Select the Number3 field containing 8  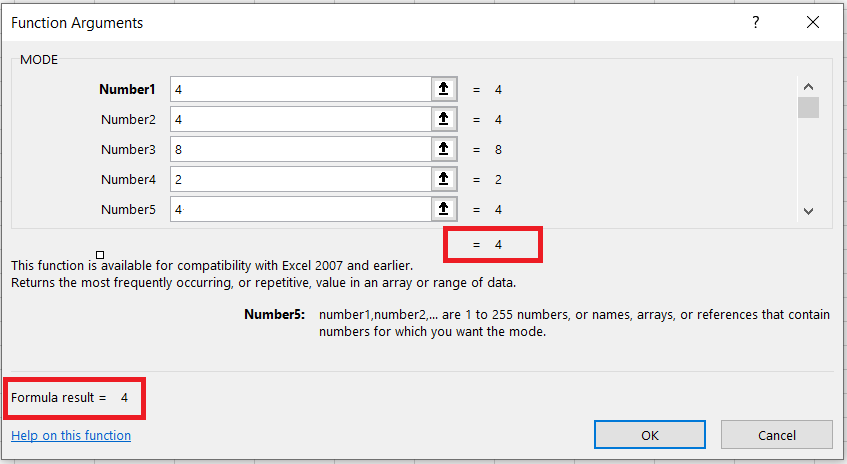click(x=300, y=149)
